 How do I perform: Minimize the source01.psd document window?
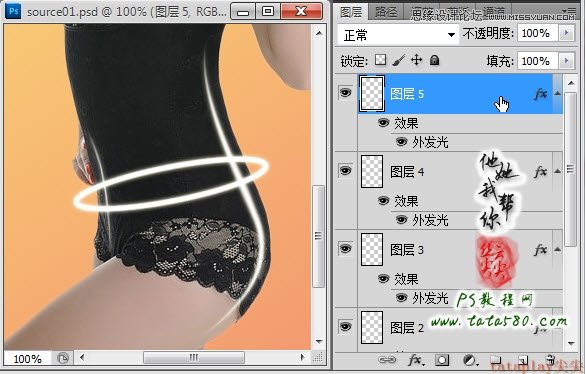click(x=243, y=11)
